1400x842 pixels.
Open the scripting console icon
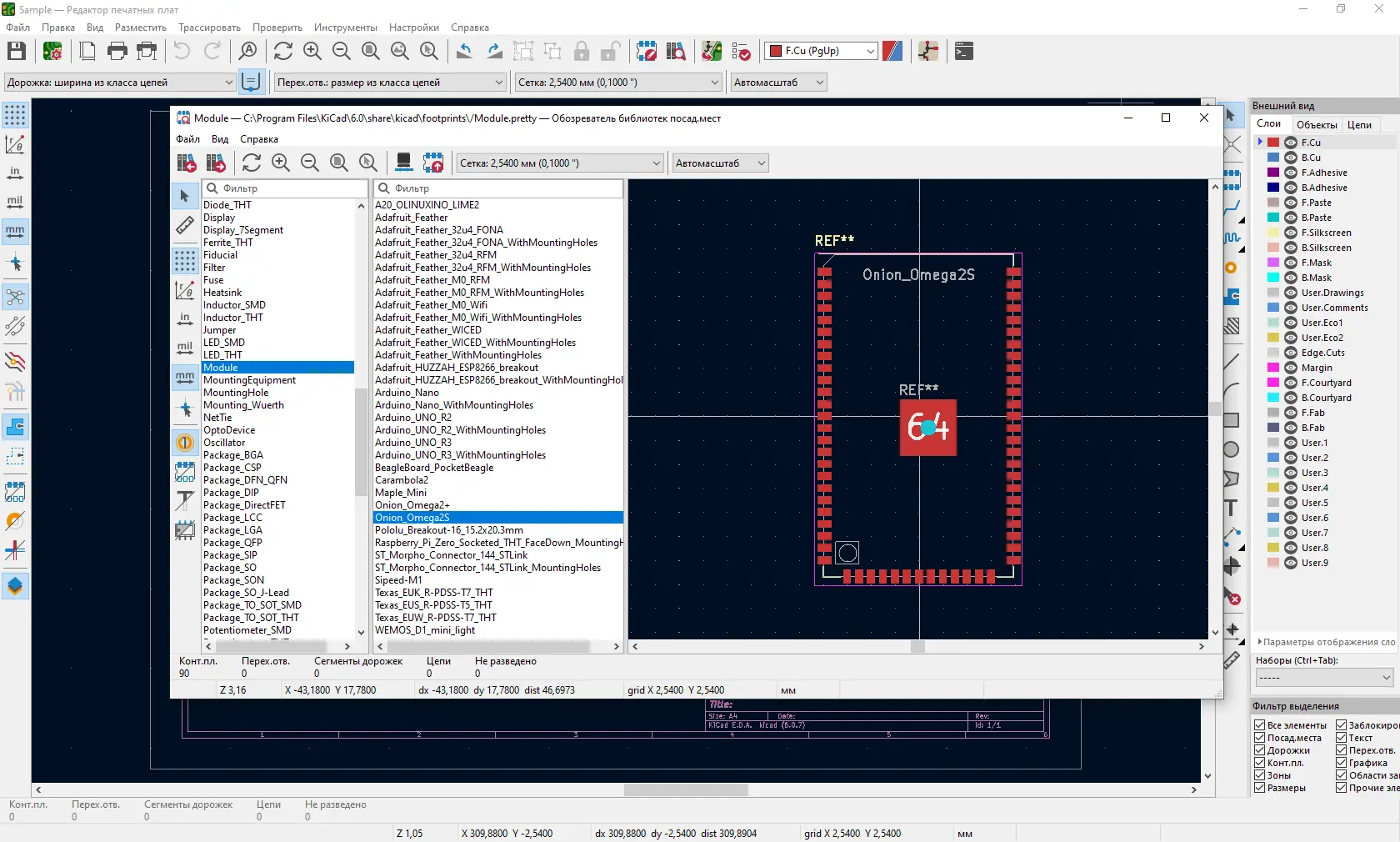click(963, 52)
